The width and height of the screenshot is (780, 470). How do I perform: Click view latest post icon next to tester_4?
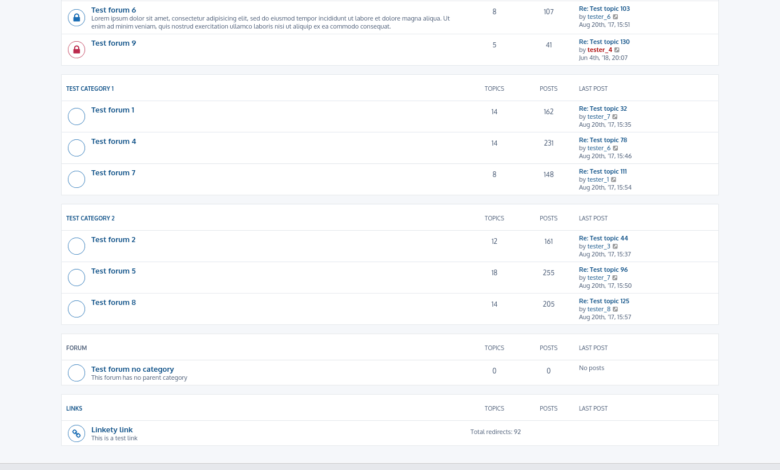click(x=617, y=50)
